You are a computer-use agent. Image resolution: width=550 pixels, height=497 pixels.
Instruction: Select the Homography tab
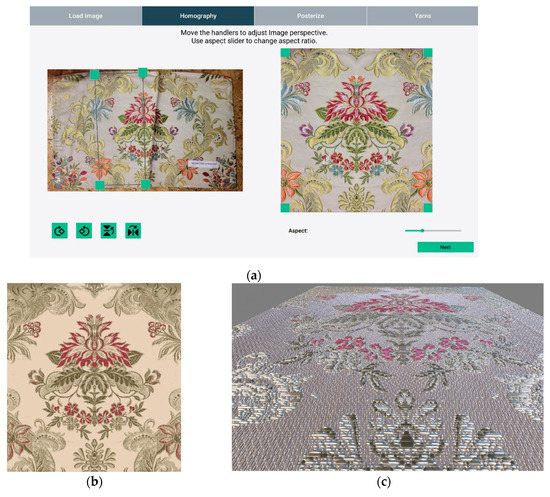point(198,16)
